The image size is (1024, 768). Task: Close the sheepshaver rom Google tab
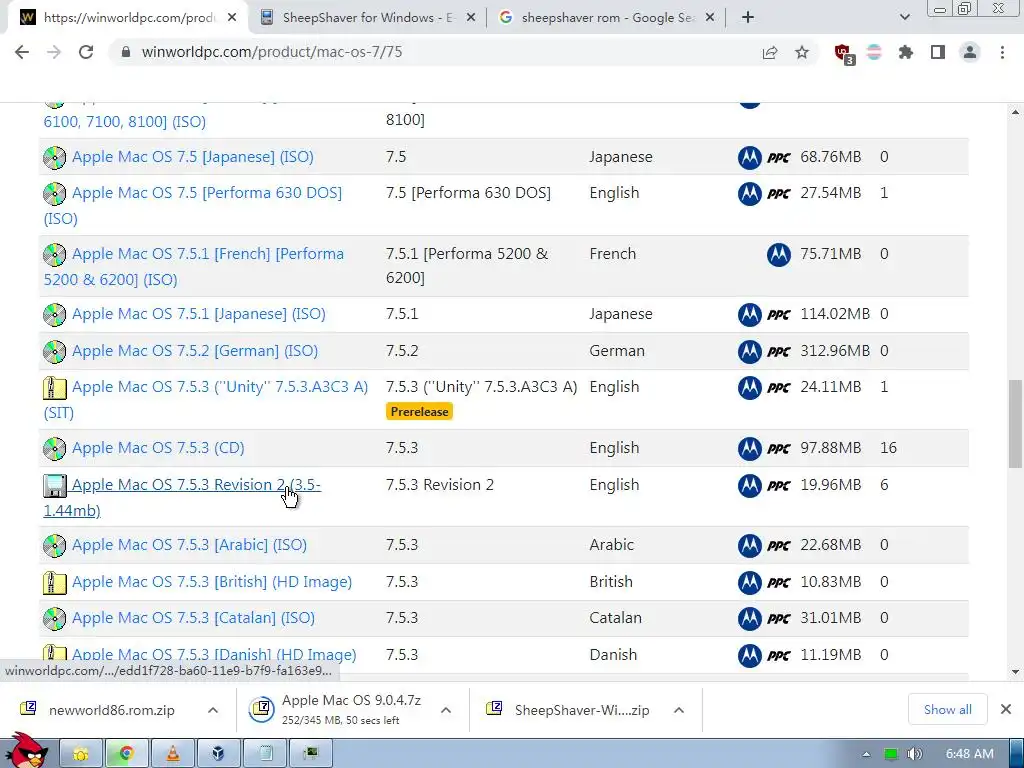tap(711, 18)
